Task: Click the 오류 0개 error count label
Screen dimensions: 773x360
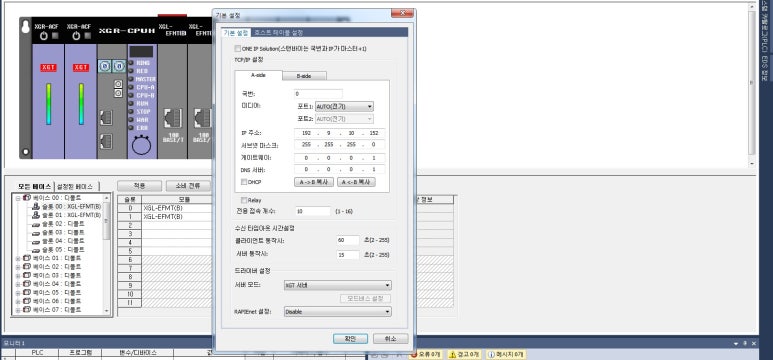Action: [x=429, y=355]
